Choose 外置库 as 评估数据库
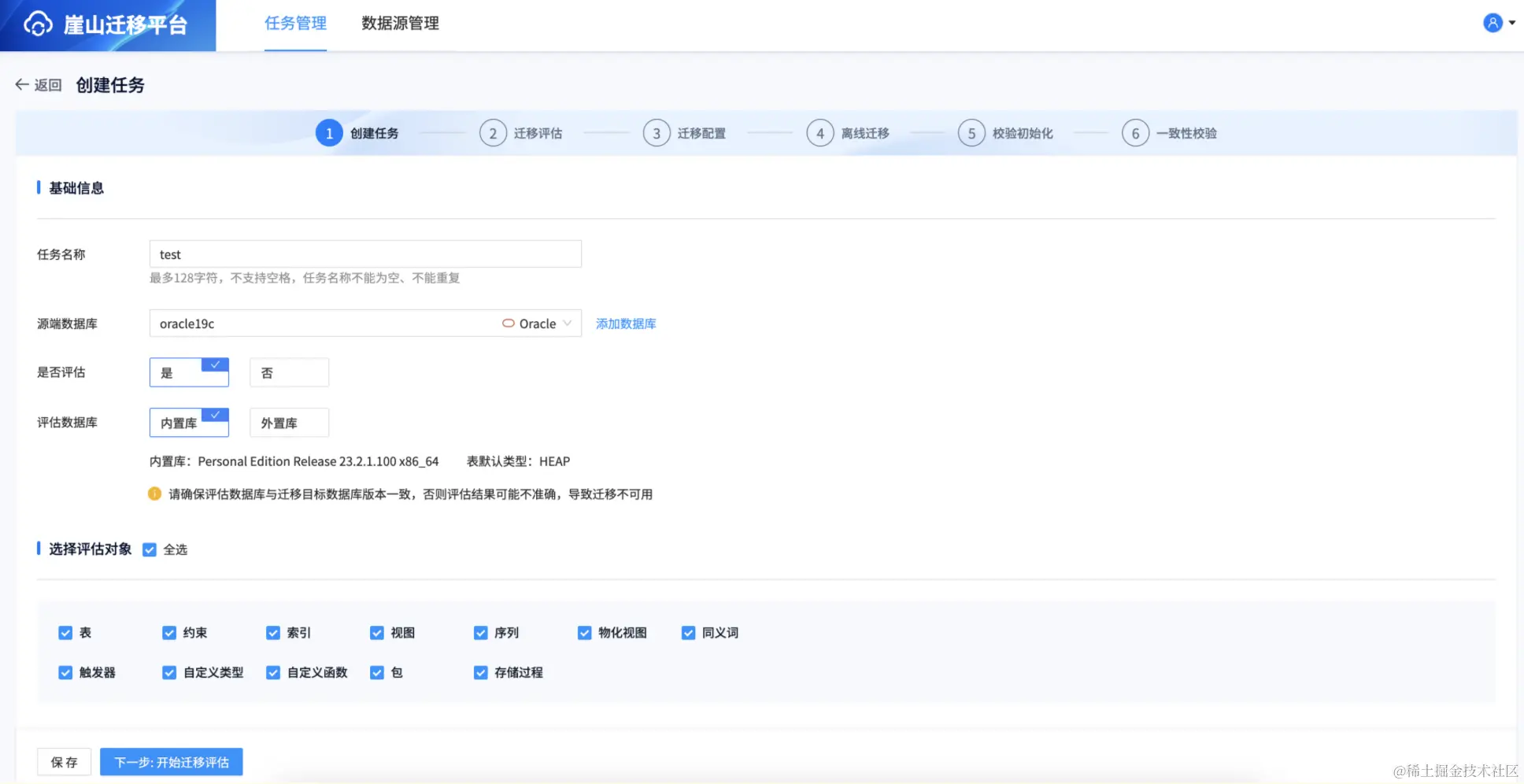Viewport: 1524px width, 784px height. (x=289, y=423)
